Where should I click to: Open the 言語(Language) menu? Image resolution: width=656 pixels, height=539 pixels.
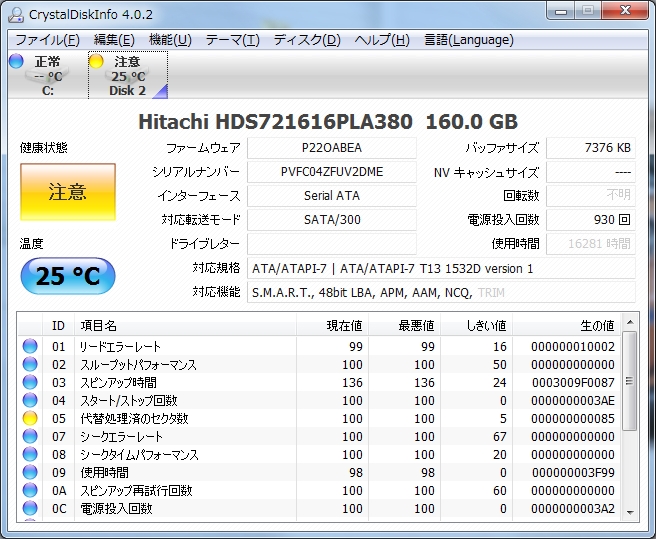point(469,40)
